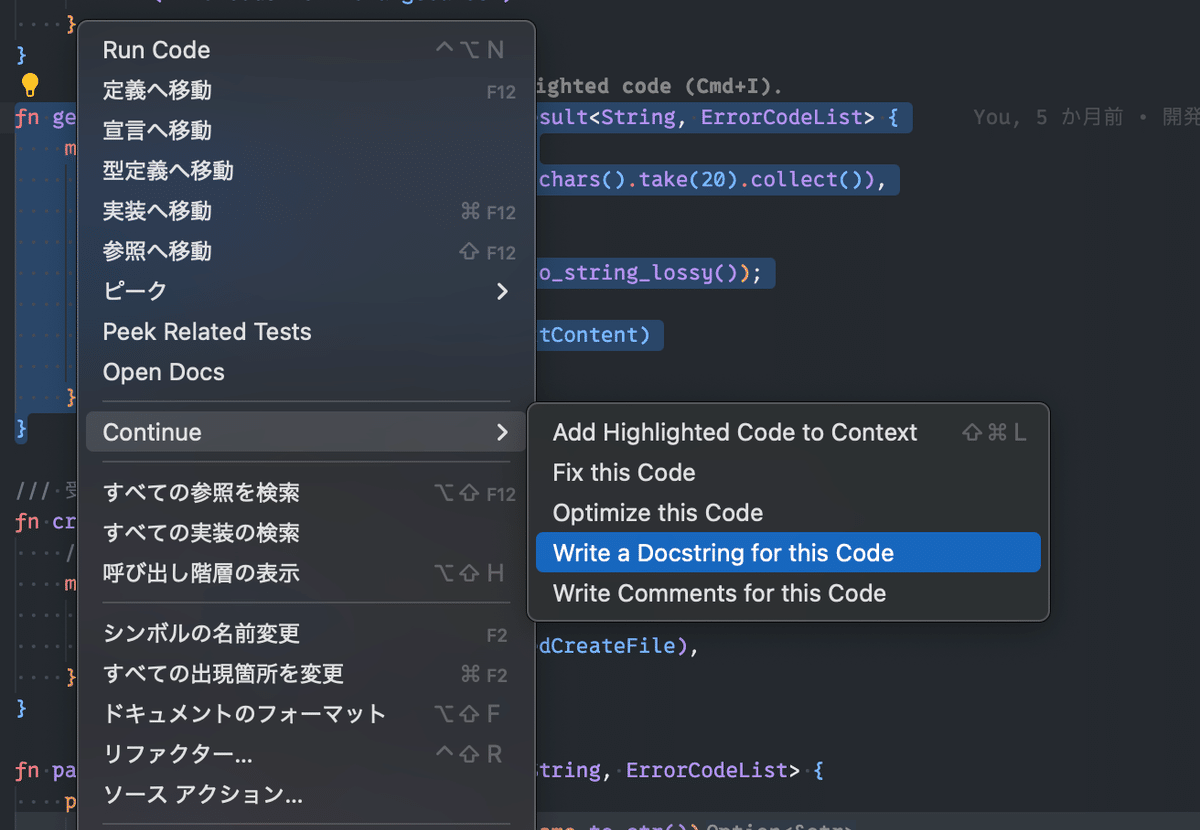Image resolution: width=1200 pixels, height=830 pixels.
Task: Choose 定義へ移動 menu entry
Action: pyautogui.click(x=157, y=90)
